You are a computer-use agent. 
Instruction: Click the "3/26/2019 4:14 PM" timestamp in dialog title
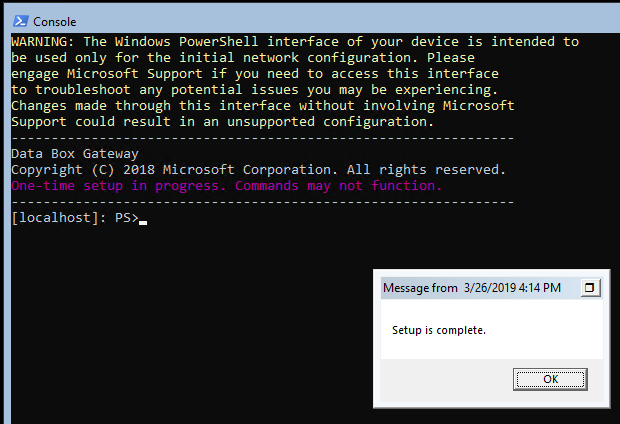[512, 288]
